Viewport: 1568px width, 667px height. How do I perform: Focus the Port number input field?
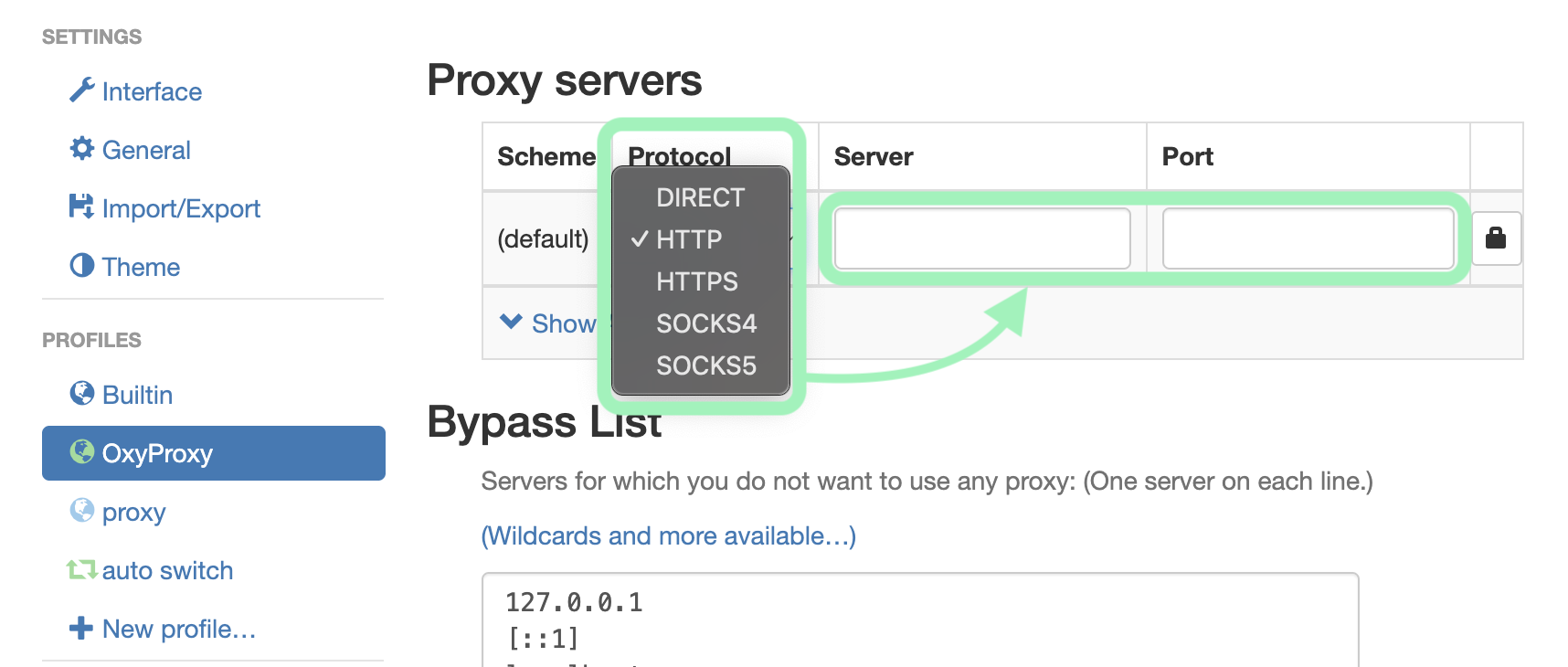[1308, 238]
